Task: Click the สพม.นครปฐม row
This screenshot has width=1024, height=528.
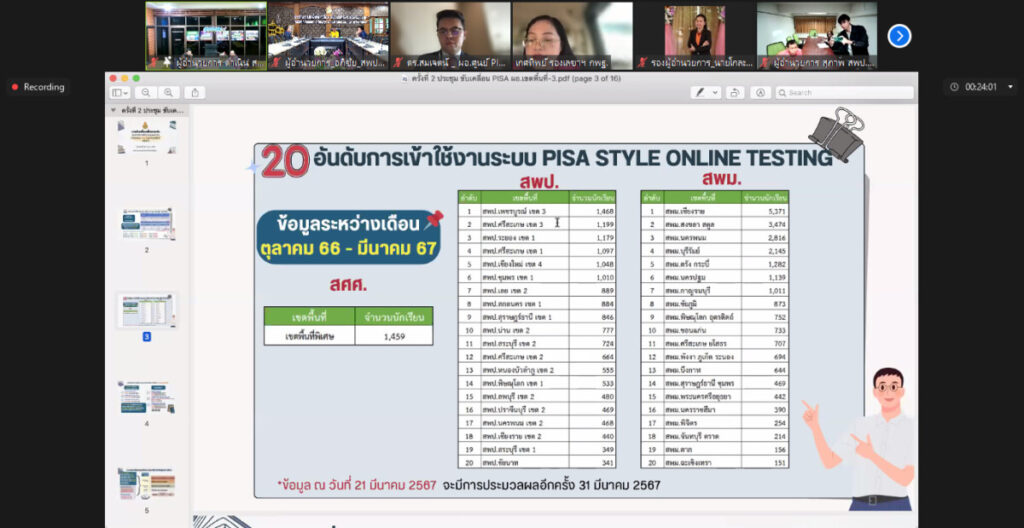Action: pos(715,278)
